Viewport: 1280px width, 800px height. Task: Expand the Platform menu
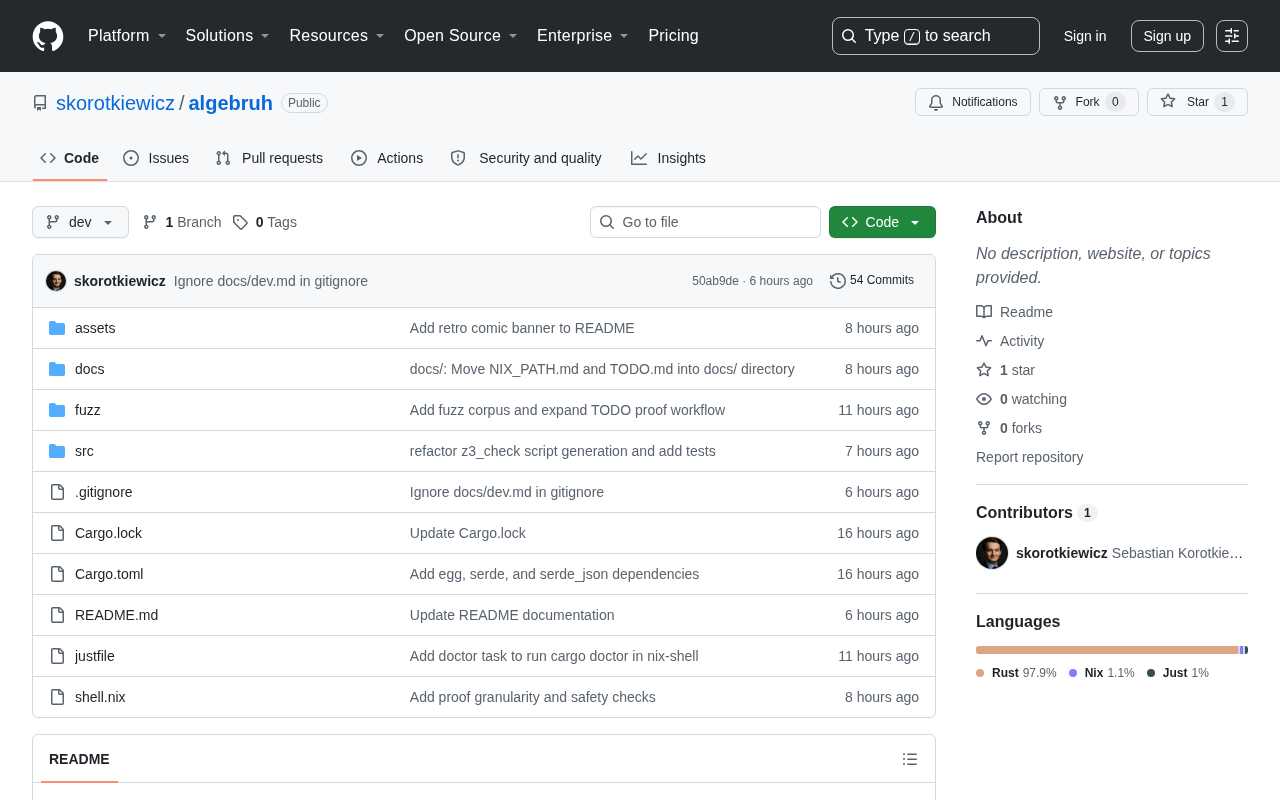127,36
